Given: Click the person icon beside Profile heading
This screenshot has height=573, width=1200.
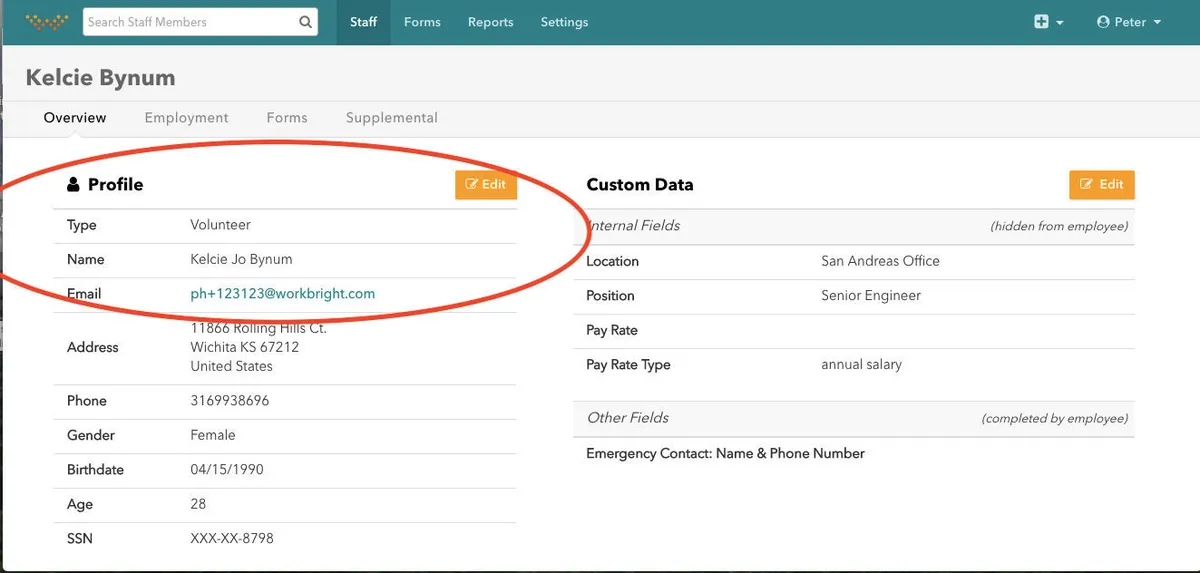Looking at the screenshot, I should tap(73, 185).
